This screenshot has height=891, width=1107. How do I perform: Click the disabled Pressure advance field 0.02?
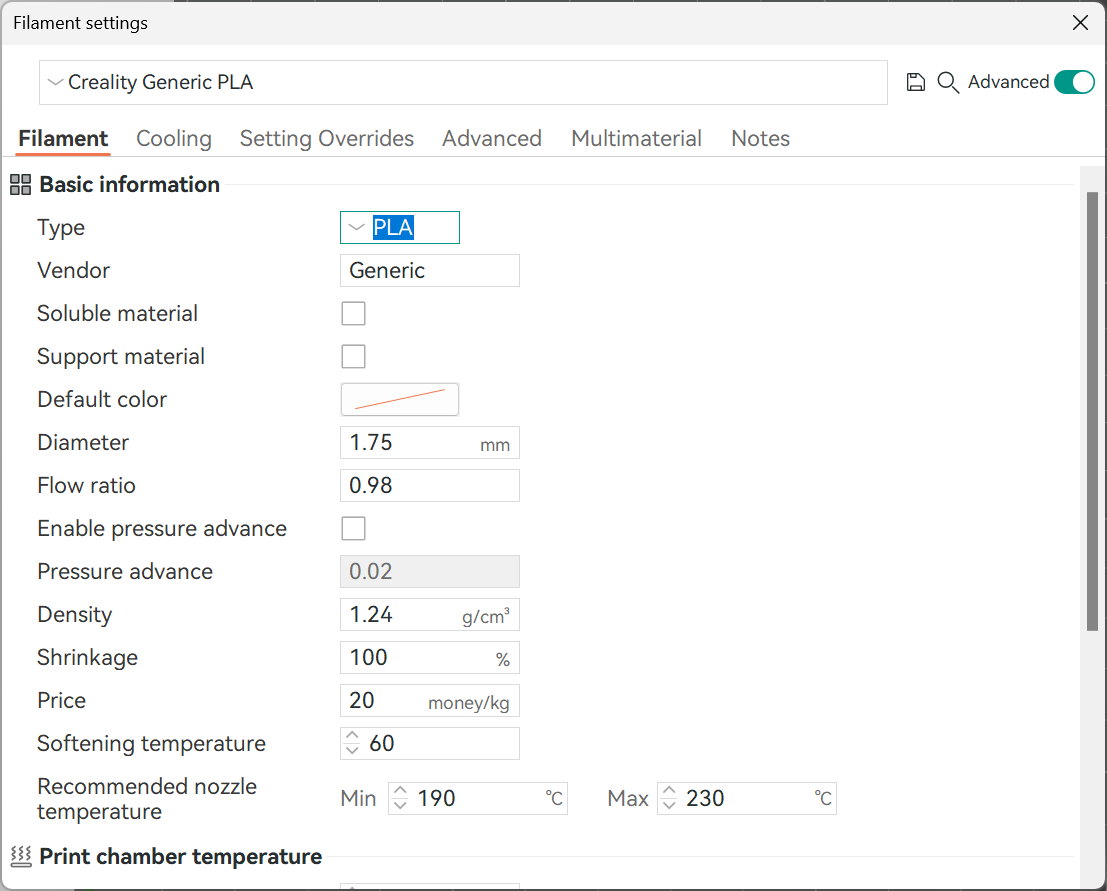pyautogui.click(x=430, y=571)
